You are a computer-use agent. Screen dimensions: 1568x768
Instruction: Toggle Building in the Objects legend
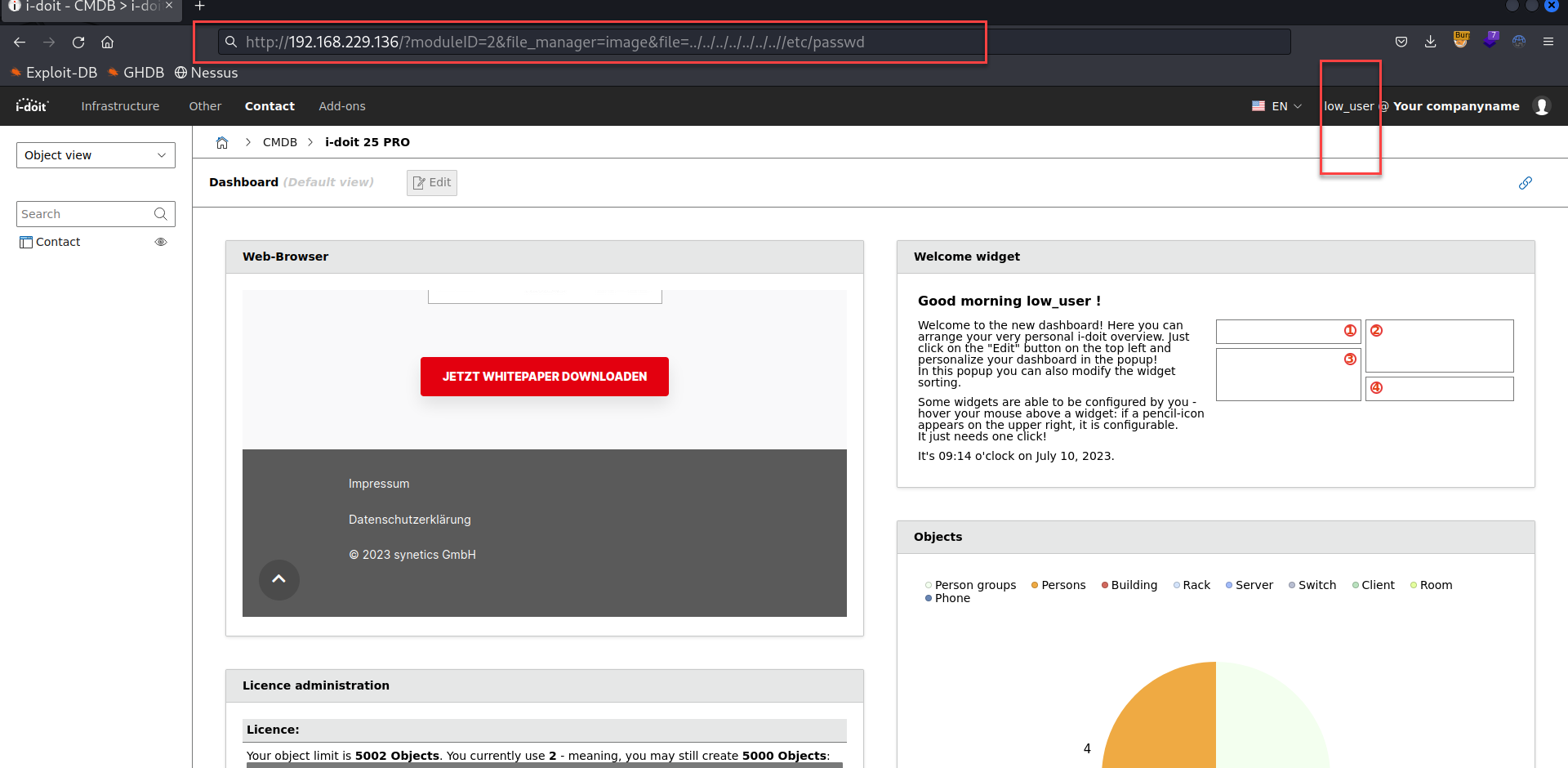click(x=1129, y=585)
